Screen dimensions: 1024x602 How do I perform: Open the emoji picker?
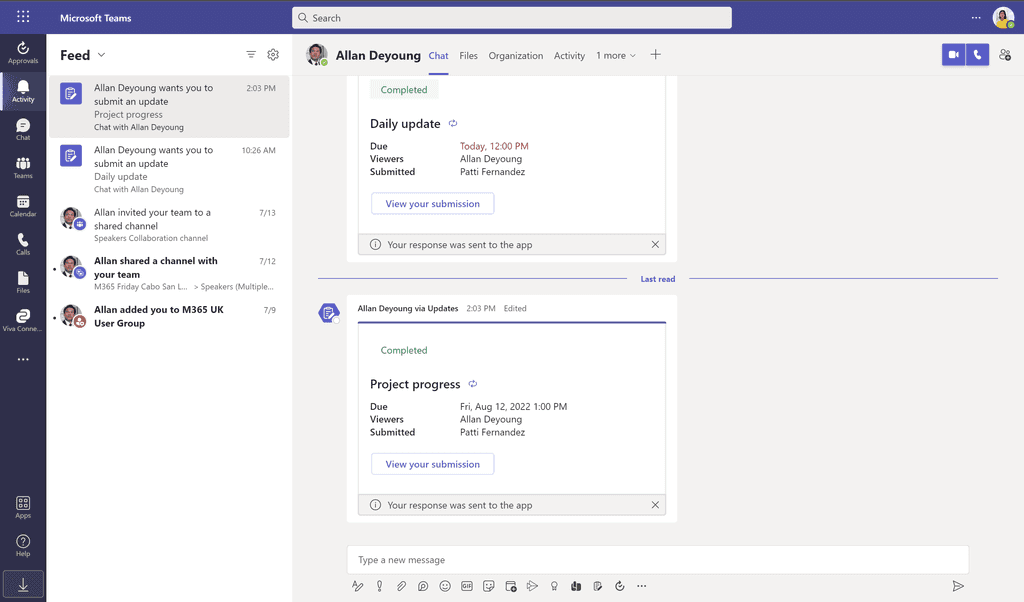click(x=445, y=586)
